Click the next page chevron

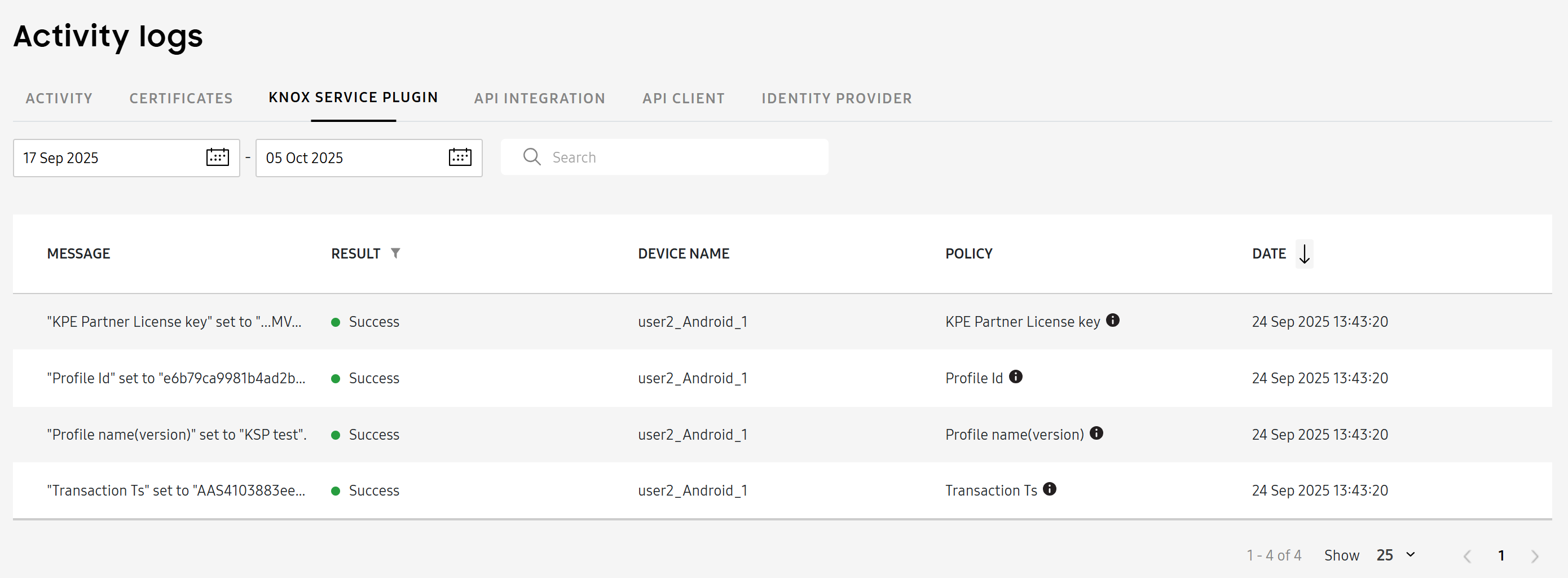coord(1536,555)
